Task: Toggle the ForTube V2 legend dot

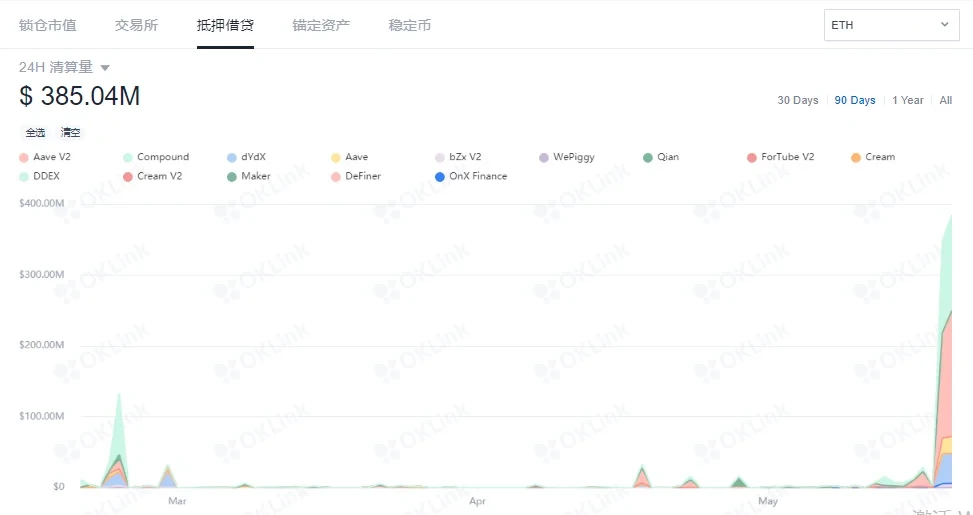Action: click(x=752, y=157)
